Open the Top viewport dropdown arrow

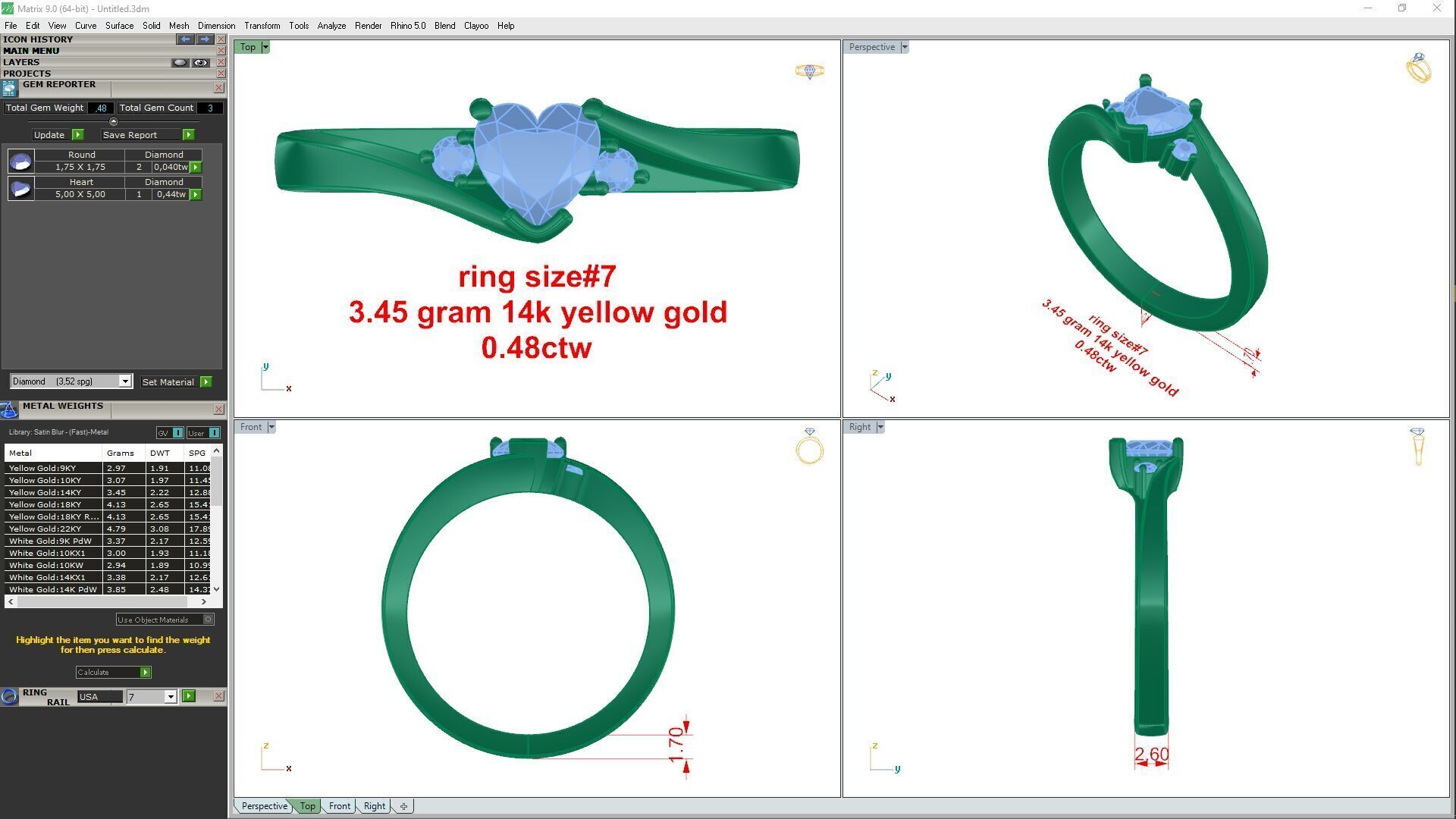pos(265,47)
